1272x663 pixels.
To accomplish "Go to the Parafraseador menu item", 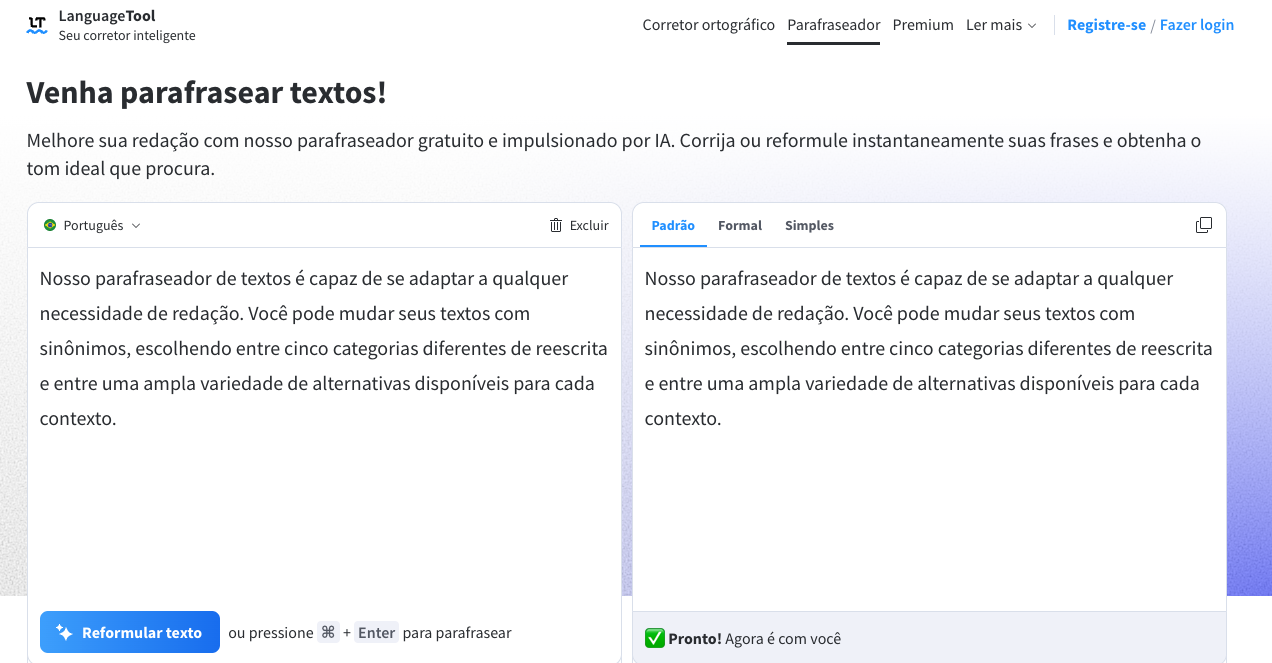I will [834, 25].
